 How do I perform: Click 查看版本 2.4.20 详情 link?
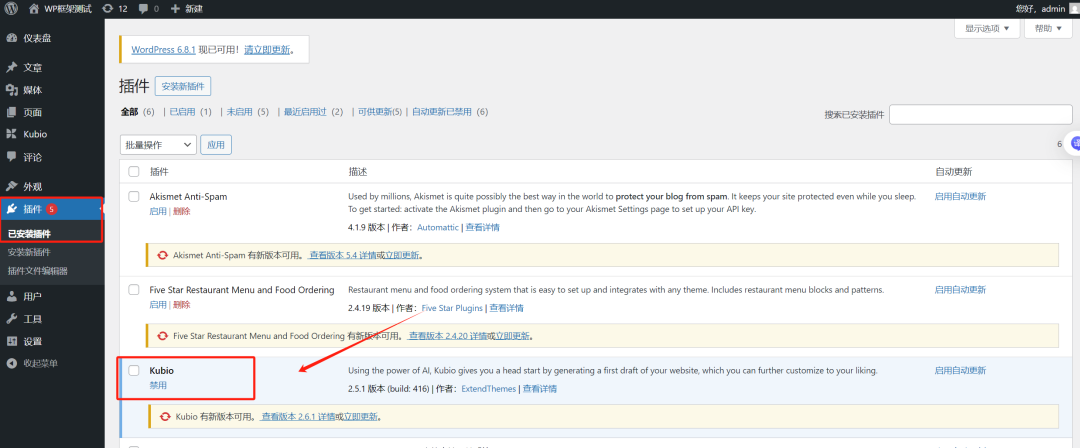[x=448, y=336]
